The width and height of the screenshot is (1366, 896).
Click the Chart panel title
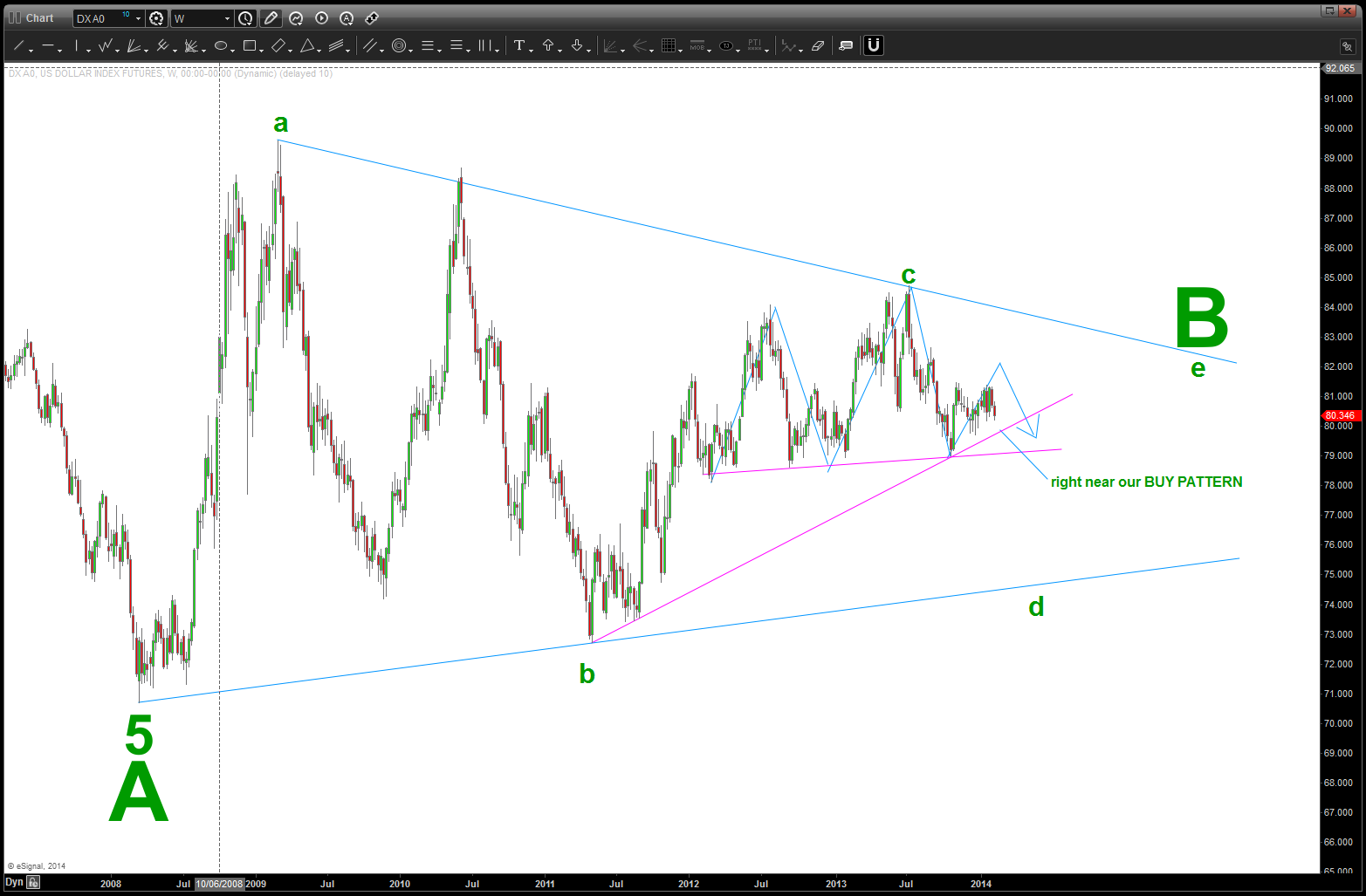pos(39,18)
